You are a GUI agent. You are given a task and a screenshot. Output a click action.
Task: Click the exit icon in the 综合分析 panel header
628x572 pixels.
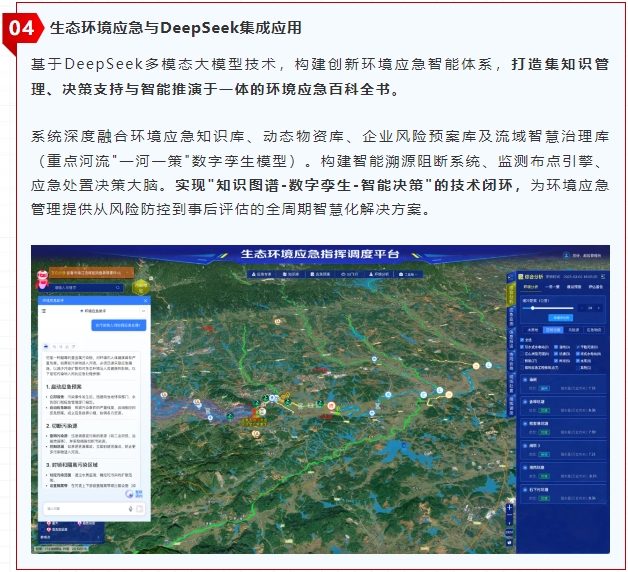point(603,277)
